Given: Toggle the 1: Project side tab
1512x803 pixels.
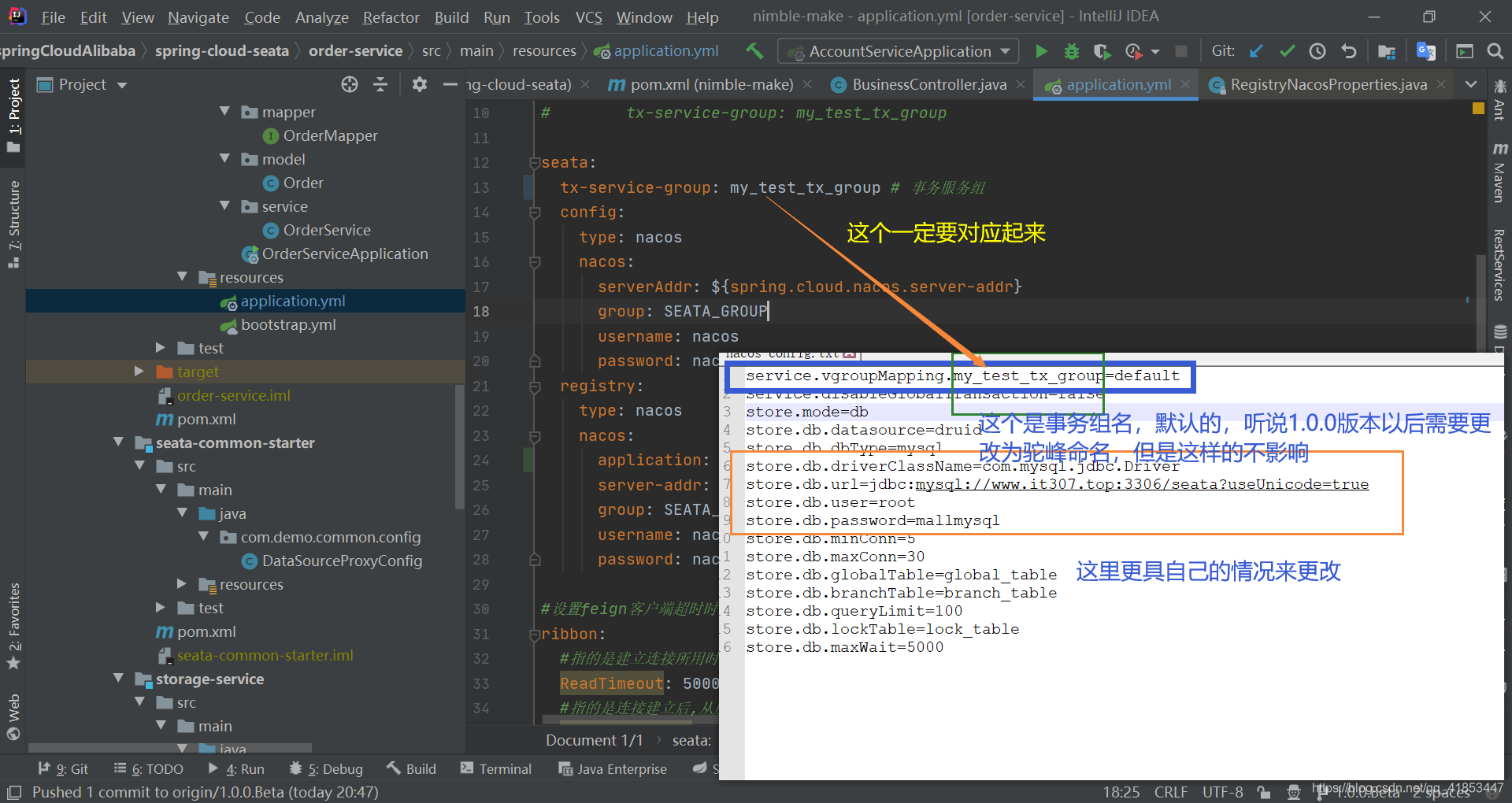Looking at the screenshot, I should pos(13,116).
